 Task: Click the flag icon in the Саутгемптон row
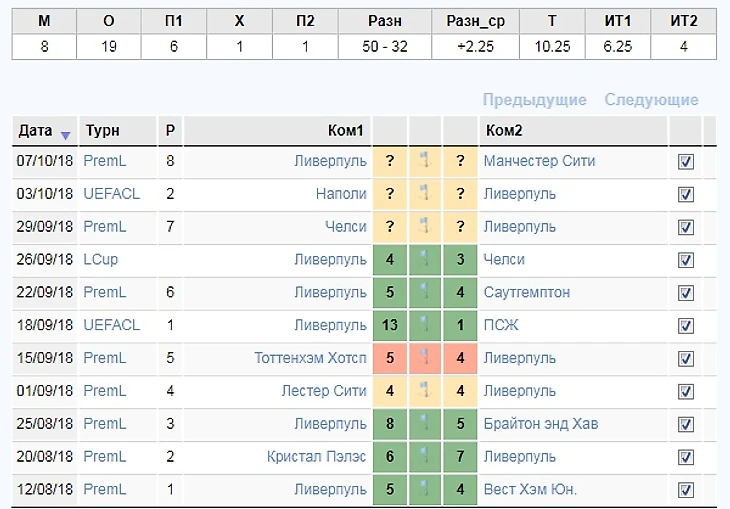point(425,293)
